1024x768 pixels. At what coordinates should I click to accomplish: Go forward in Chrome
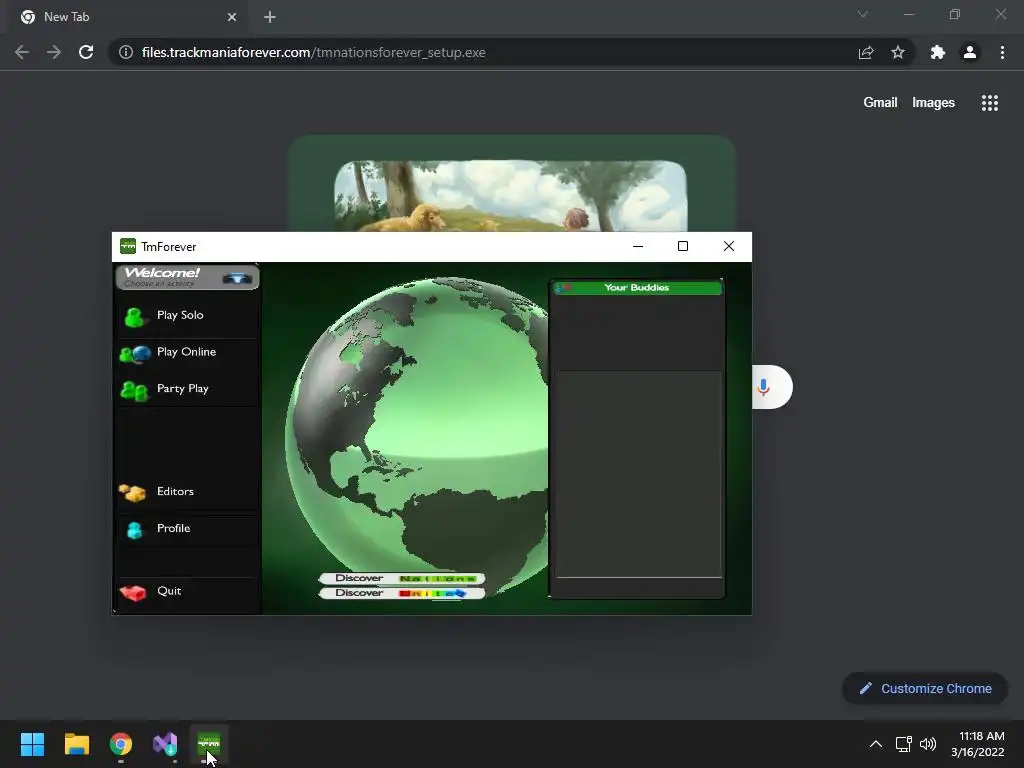[x=54, y=52]
